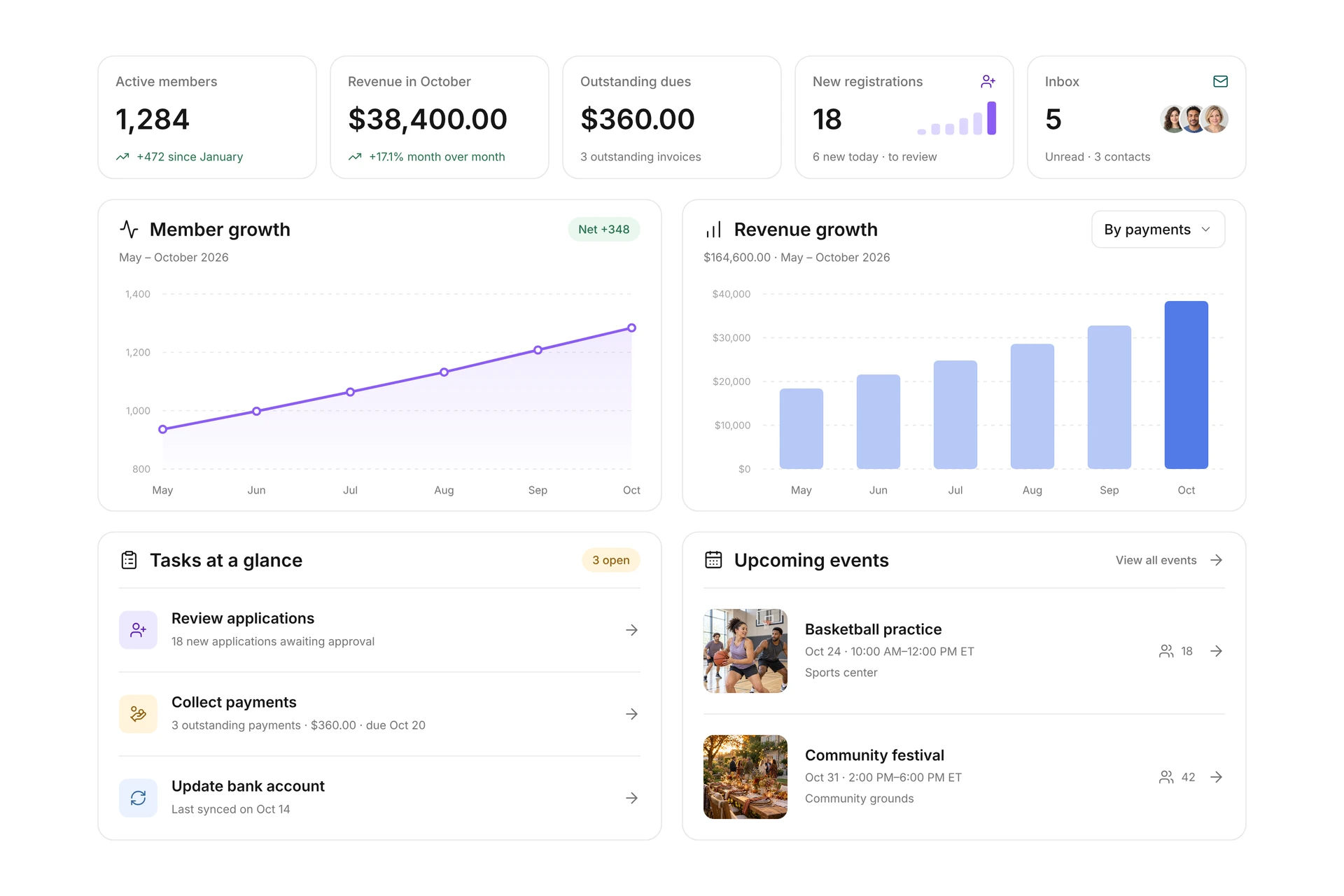Click the Oct data point on Member growth line
The height and width of the screenshot is (896, 1344).
coord(631,328)
